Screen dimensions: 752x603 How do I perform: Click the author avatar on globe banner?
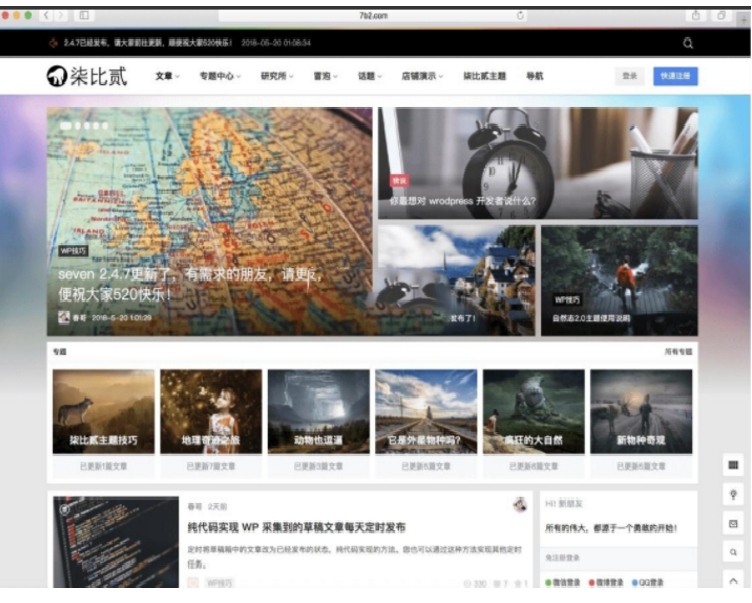(64, 317)
